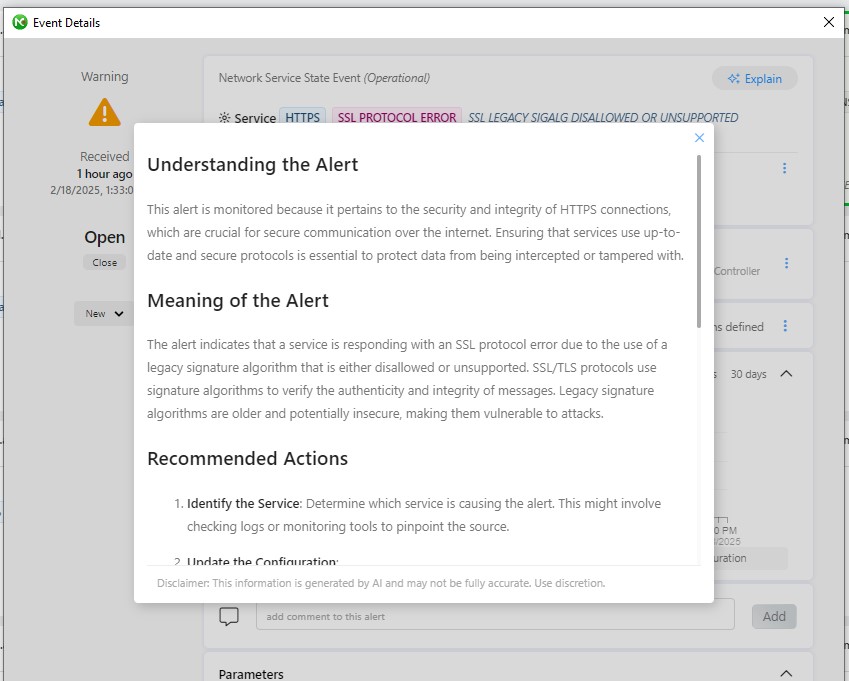Click the 'SSL LEGACY SIGALG DISALLOWED' description text
Viewport: 849px width, 681px height.
click(x=603, y=117)
